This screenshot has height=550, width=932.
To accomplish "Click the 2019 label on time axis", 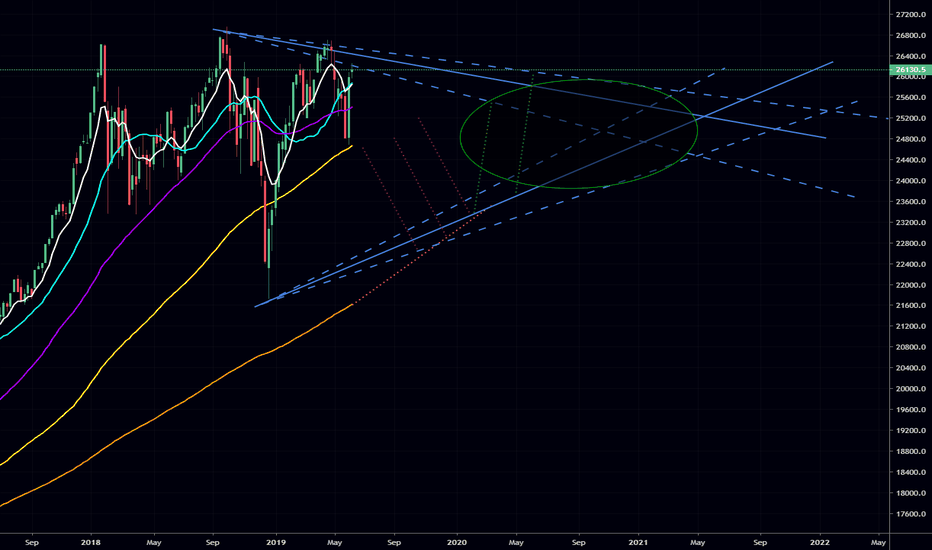I will pos(276,542).
